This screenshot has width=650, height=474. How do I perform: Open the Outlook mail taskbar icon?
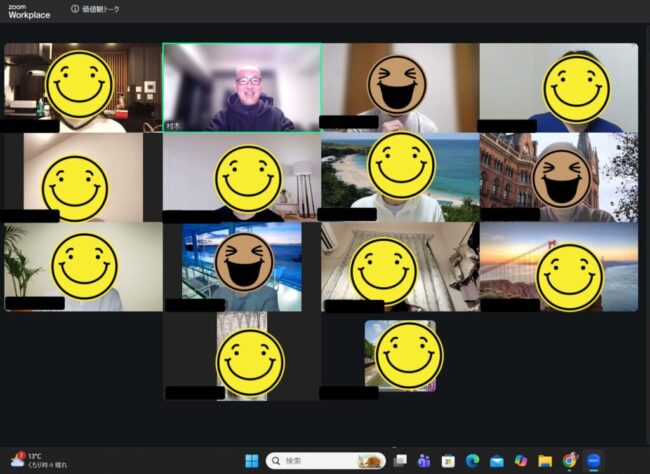[x=496, y=460]
